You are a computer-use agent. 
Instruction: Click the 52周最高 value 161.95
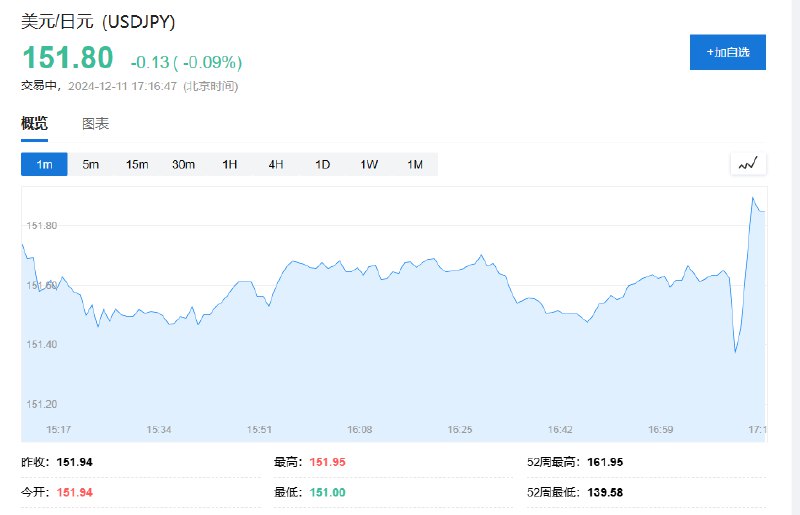605,462
